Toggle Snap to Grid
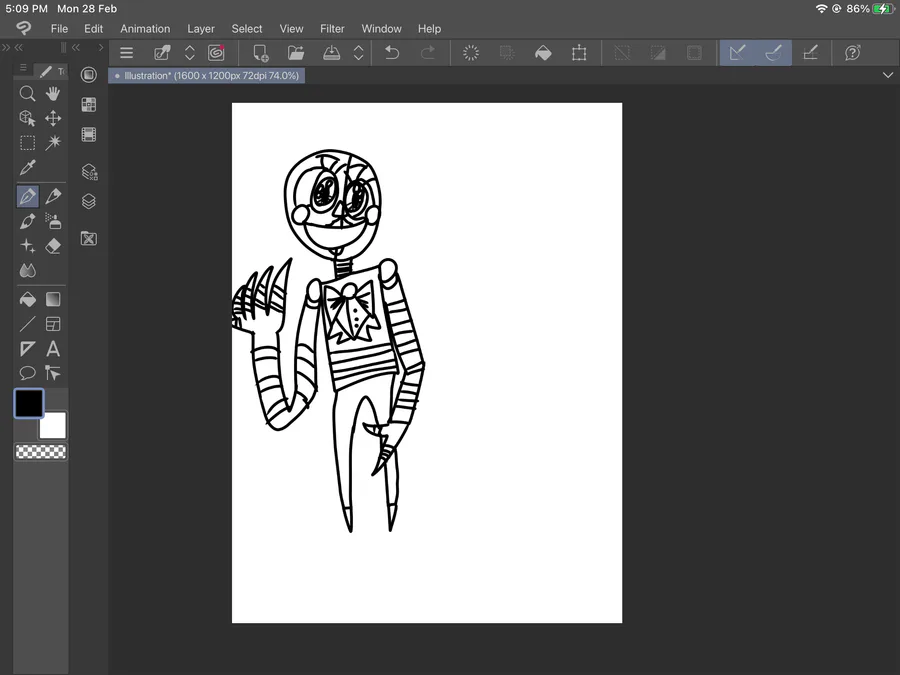The image size is (900, 675). click(810, 53)
